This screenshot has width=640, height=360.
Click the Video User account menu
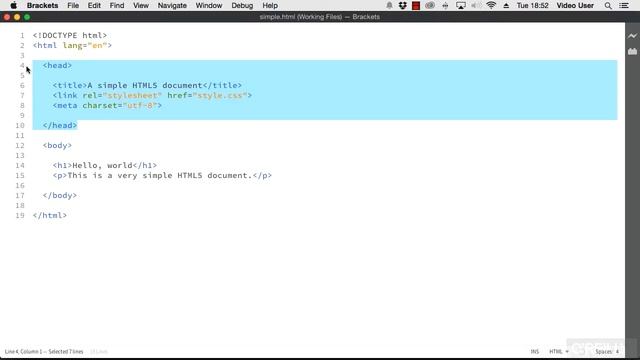tap(575, 5)
